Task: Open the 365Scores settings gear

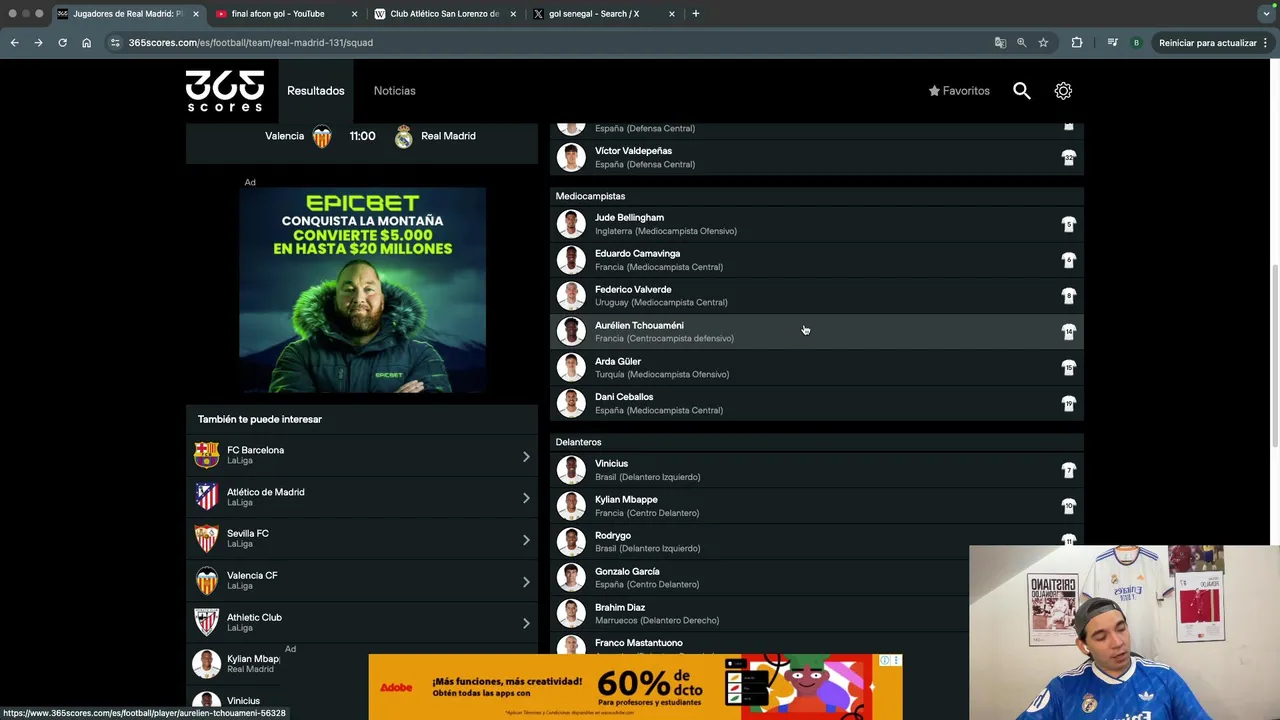Action: (1063, 91)
